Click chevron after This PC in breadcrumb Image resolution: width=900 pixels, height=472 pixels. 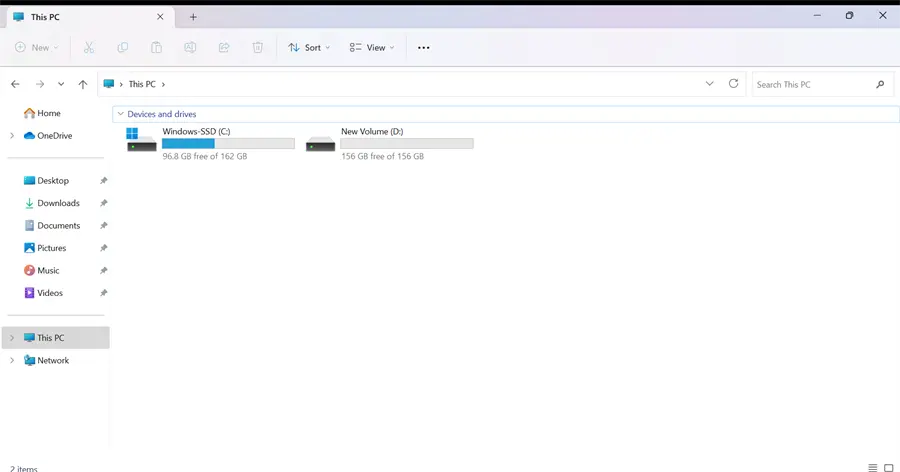[163, 84]
